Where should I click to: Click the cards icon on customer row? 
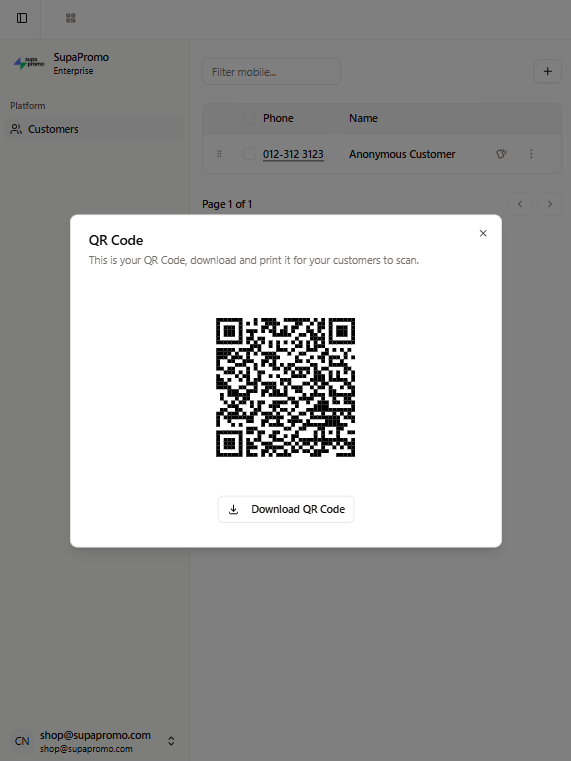coord(501,154)
